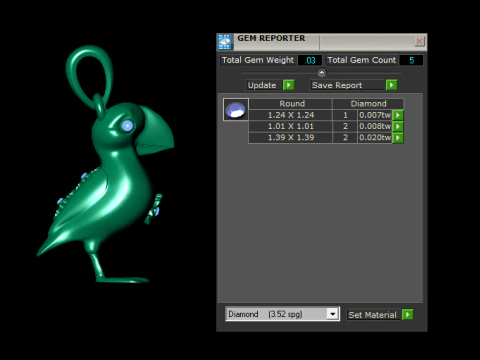
Task: Click the 0.007tw weight cell
Action: tap(375, 115)
